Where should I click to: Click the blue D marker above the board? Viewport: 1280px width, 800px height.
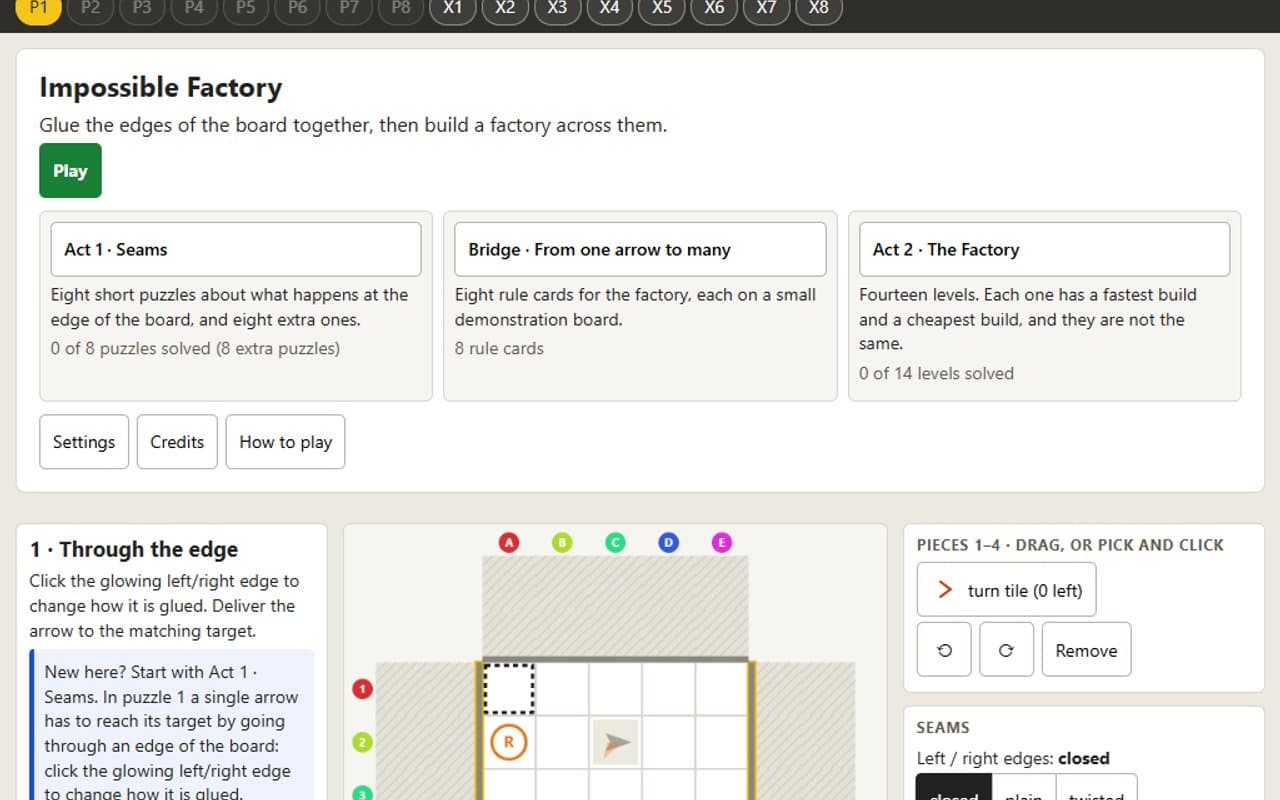click(668, 543)
